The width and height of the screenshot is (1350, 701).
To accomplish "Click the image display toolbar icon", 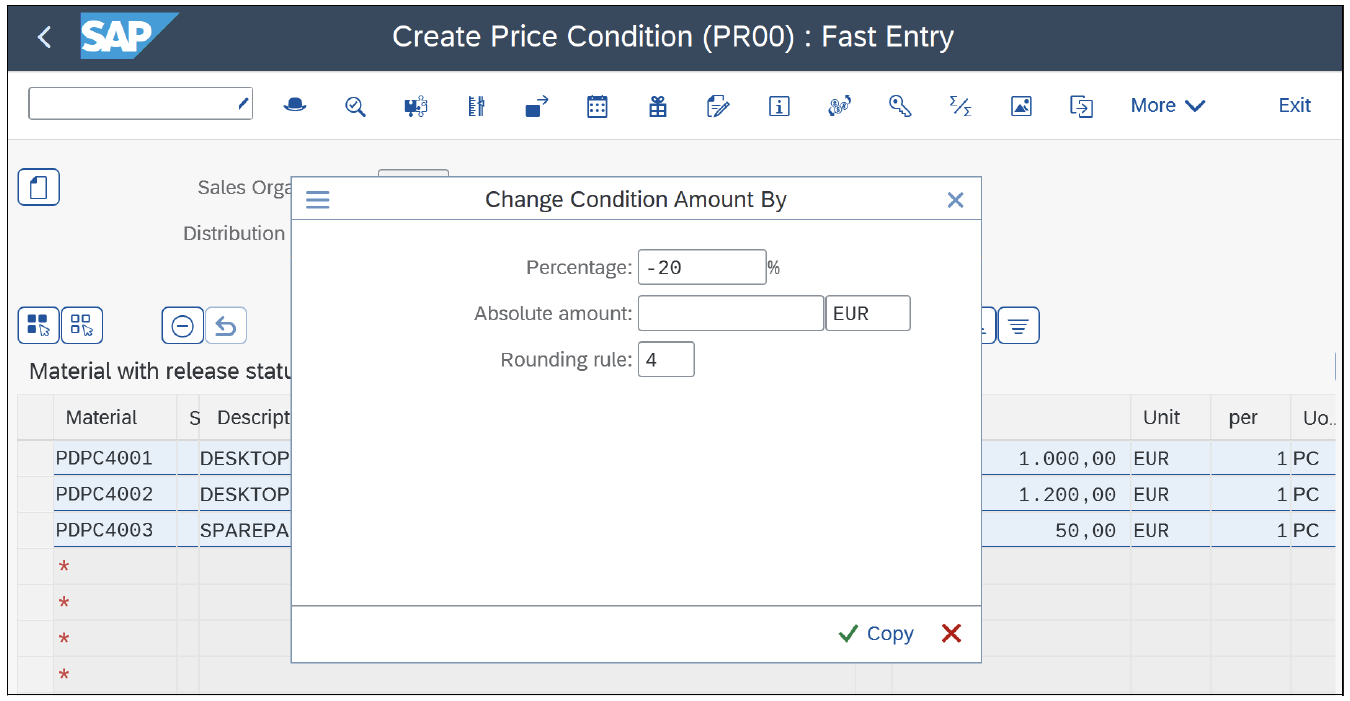I will [x=1021, y=105].
